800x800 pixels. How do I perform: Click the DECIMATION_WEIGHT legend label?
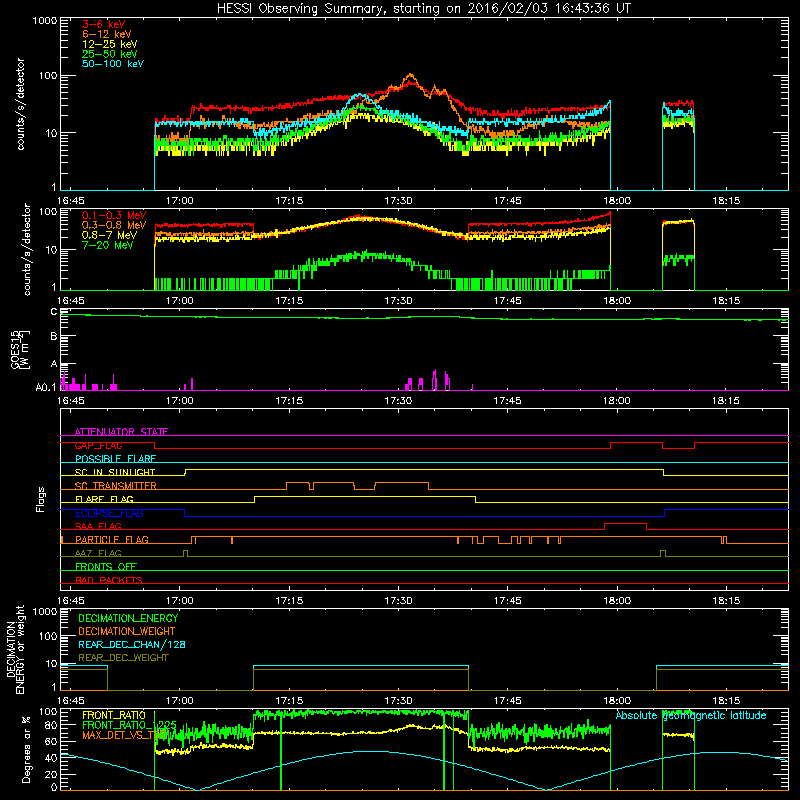pyautogui.click(x=127, y=631)
